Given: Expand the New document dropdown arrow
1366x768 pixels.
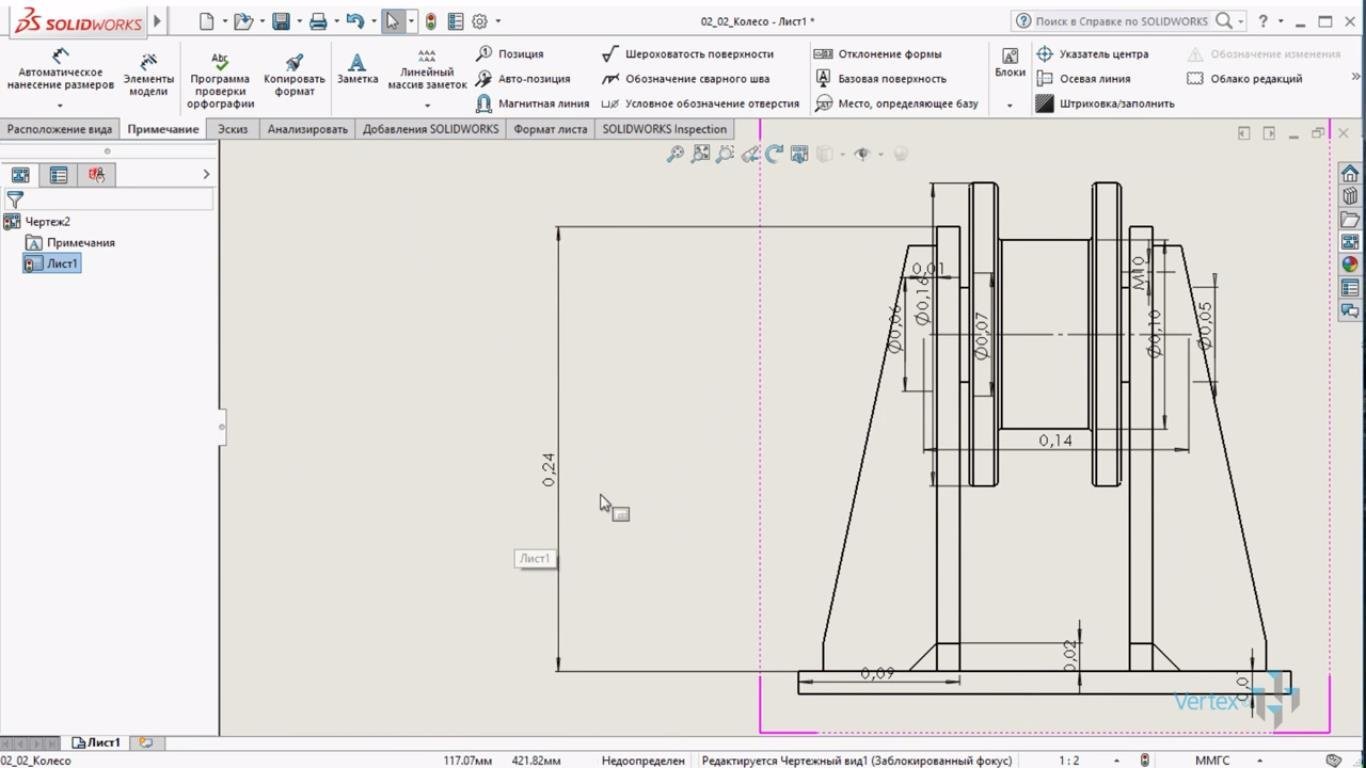Looking at the screenshot, I should pos(224,21).
